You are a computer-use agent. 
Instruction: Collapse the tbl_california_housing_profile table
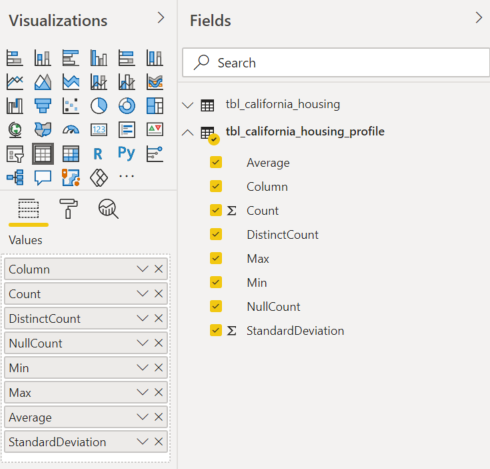(x=188, y=132)
